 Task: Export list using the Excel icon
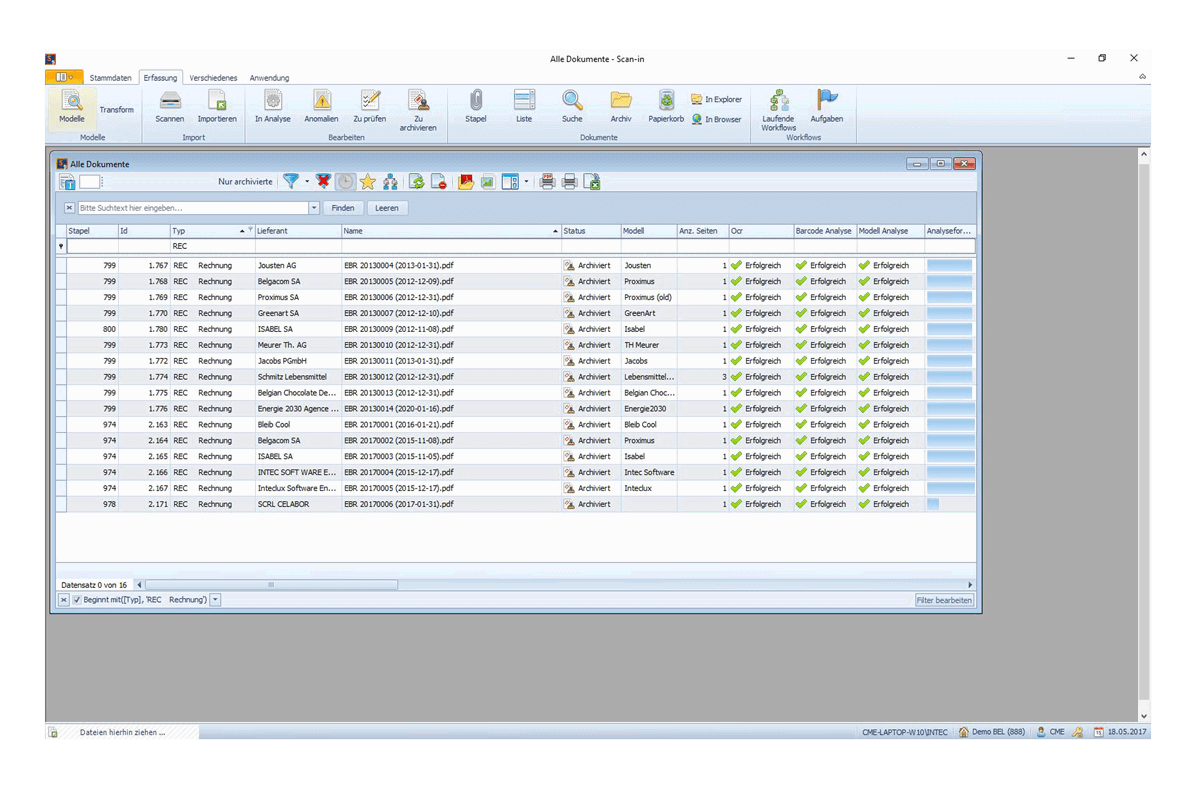pyautogui.click(x=592, y=181)
